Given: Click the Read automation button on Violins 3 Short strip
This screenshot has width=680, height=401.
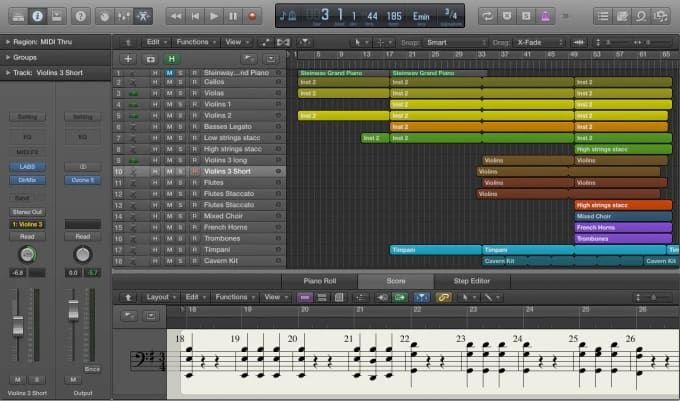Looking at the screenshot, I should (27, 238).
